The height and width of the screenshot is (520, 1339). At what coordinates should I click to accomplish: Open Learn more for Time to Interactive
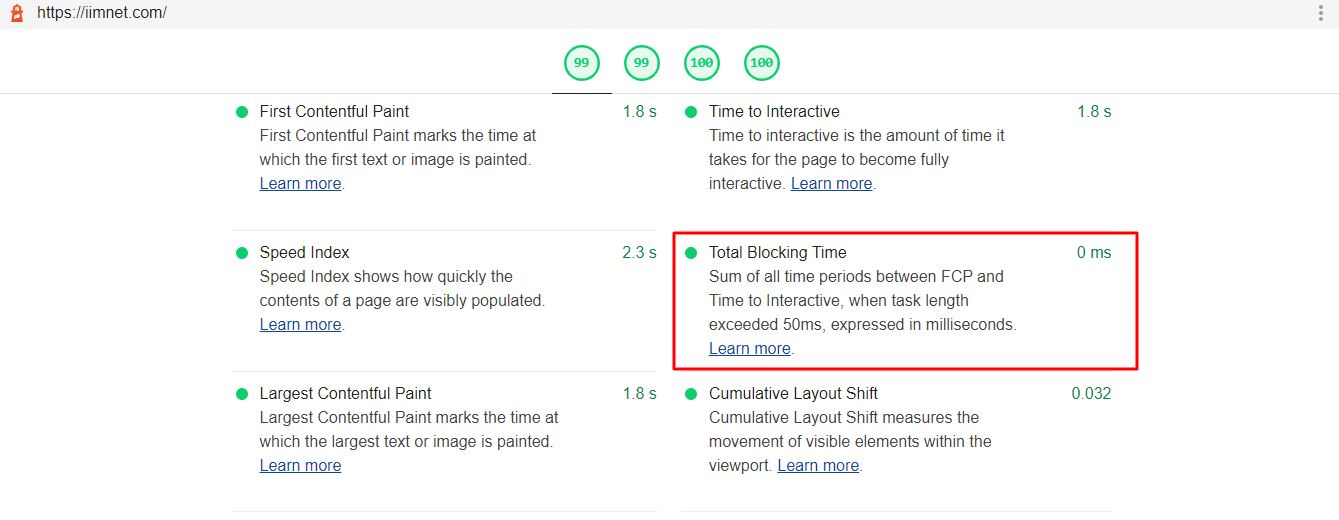point(831,184)
